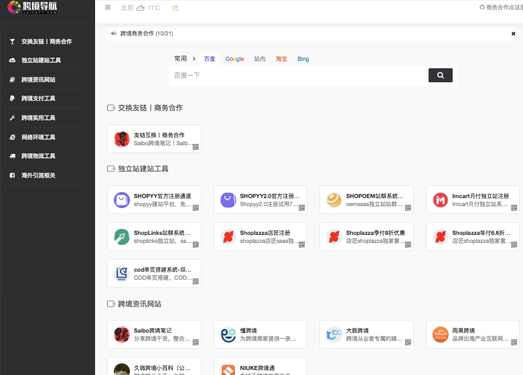523x375 pixels.
Task: Click the truck icon next to 跨境物流工具
Action: click(12, 156)
